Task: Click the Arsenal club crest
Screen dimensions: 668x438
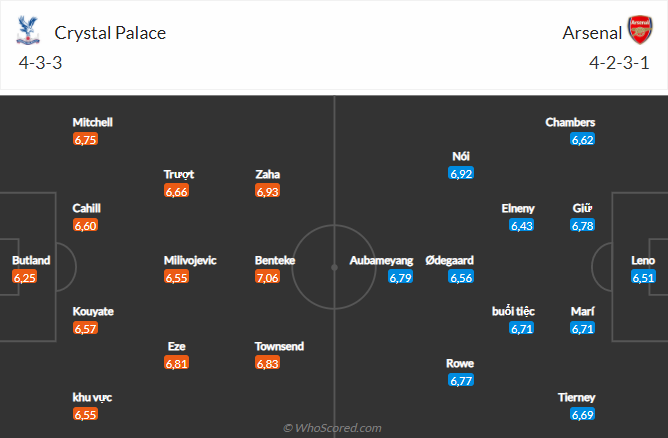Action: coord(639,31)
